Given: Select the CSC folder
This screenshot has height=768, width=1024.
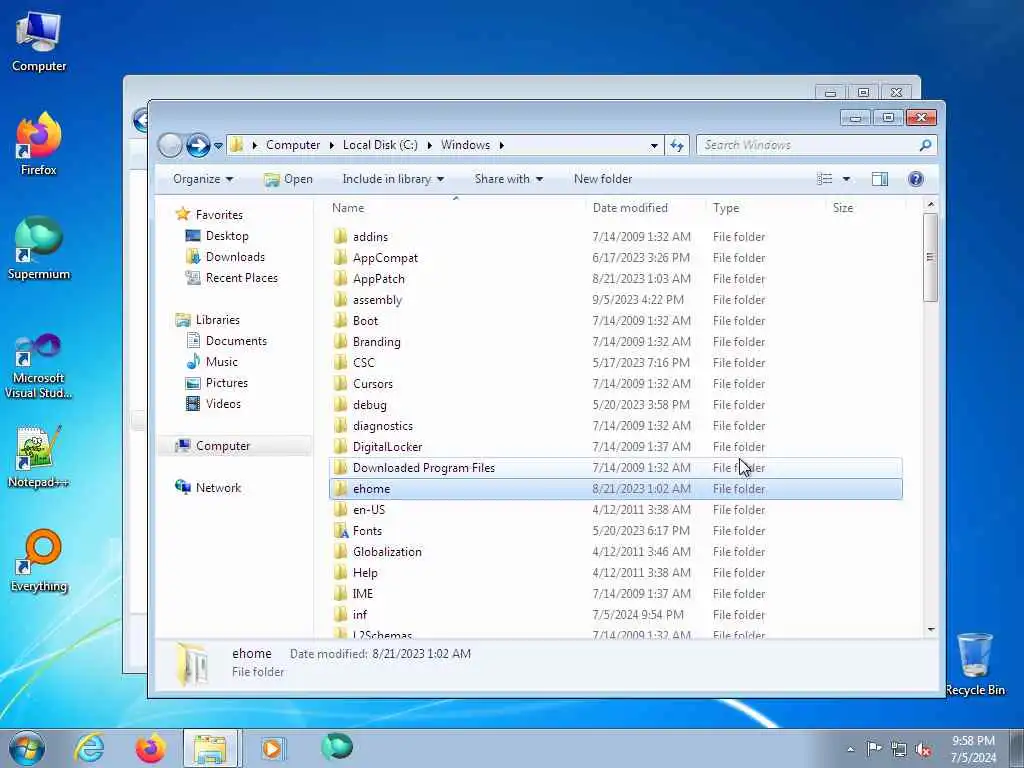Looking at the screenshot, I should pos(364,362).
